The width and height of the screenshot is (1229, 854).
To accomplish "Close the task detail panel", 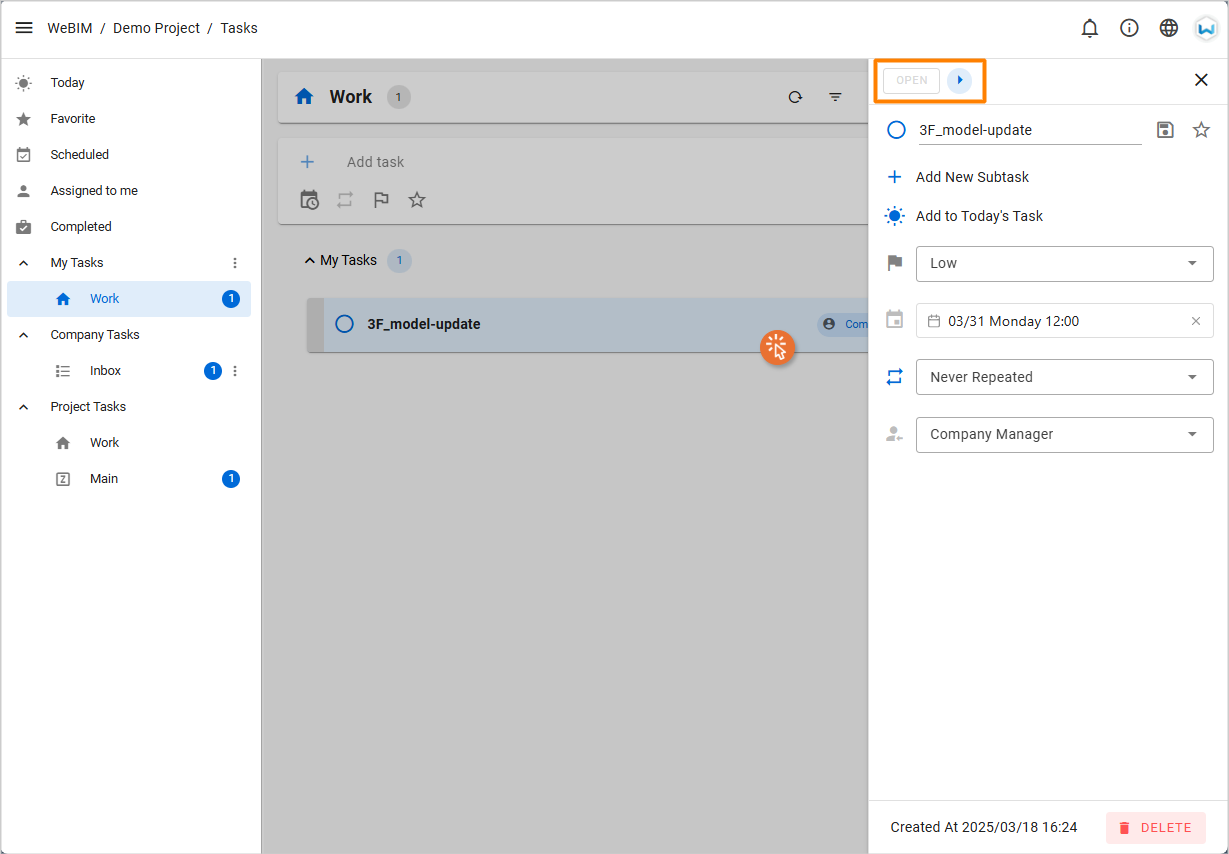I will [1201, 80].
